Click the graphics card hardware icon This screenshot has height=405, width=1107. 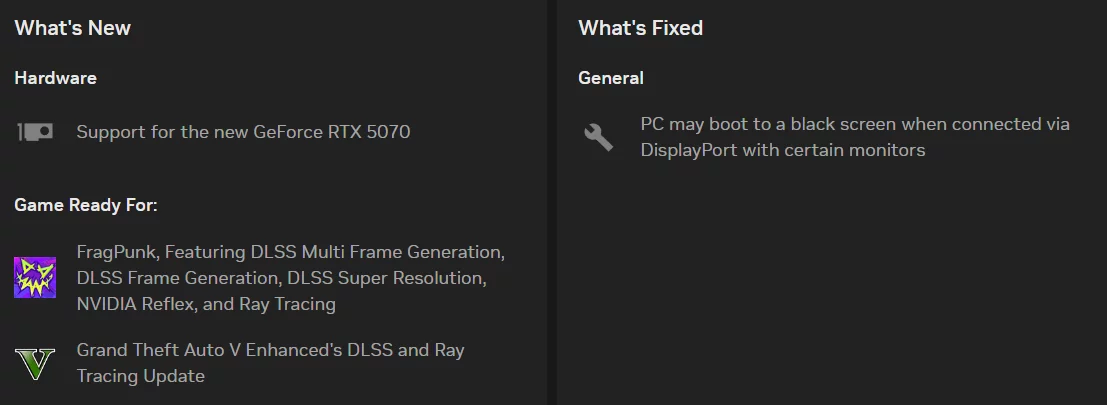35,132
